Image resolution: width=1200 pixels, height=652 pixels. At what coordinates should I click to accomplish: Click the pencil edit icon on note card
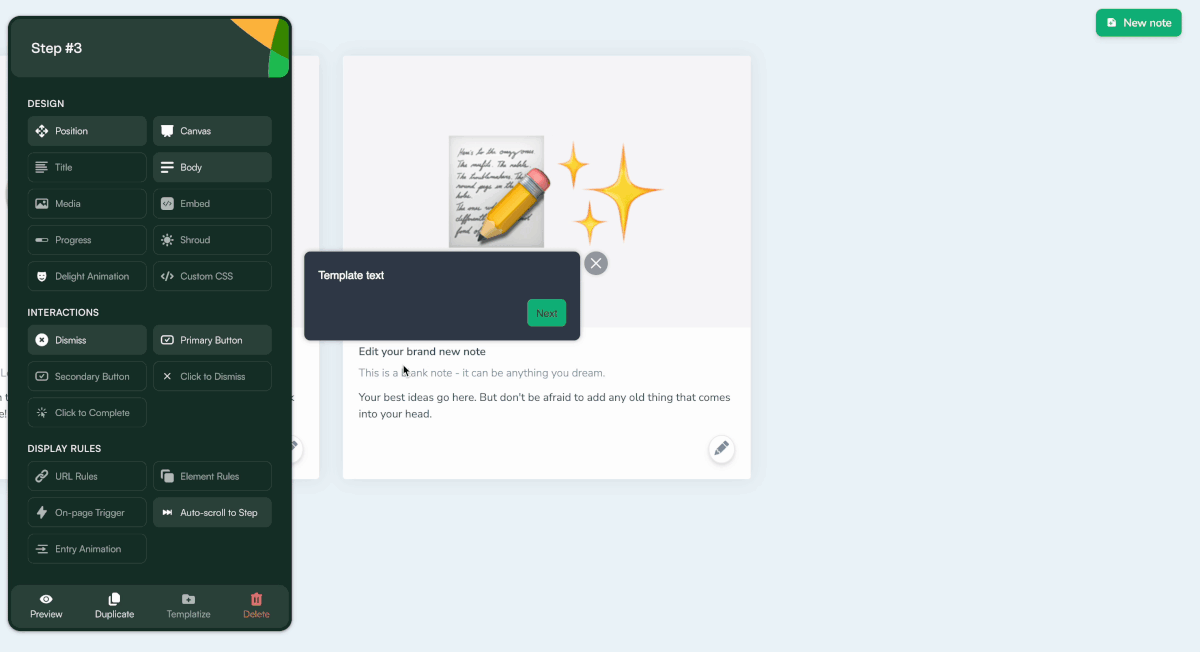coord(722,449)
